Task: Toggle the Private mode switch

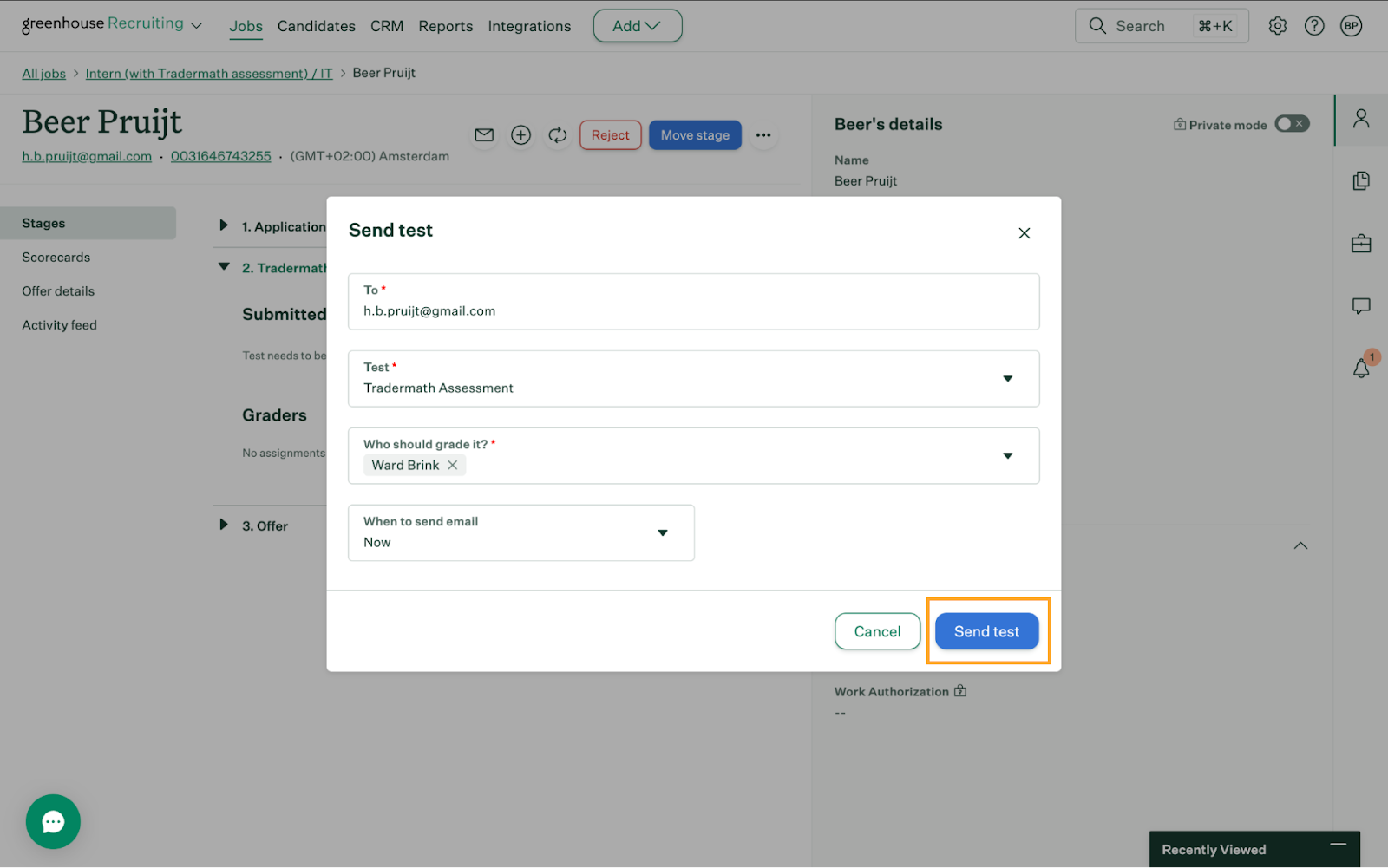Action: pos(1291,124)
